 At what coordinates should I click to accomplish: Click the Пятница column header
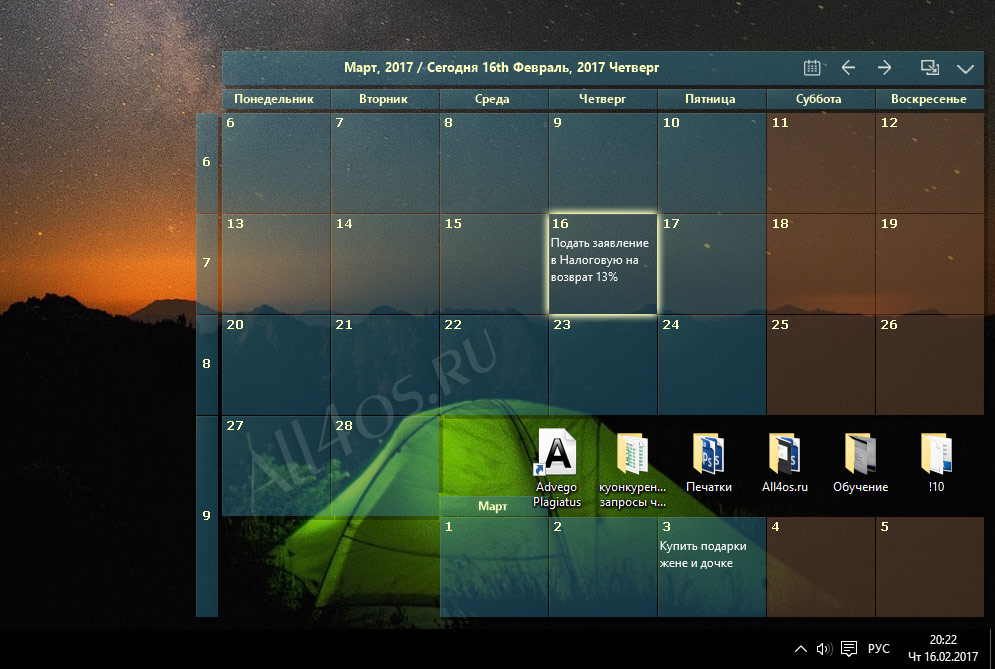(x=711, y=99)
